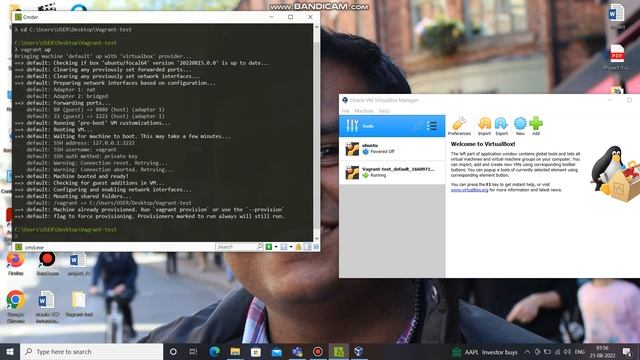This screenshot has height=360, width=640.
Task: Open Microsoft Edge from the taskbar
Action: click(215, 351)
